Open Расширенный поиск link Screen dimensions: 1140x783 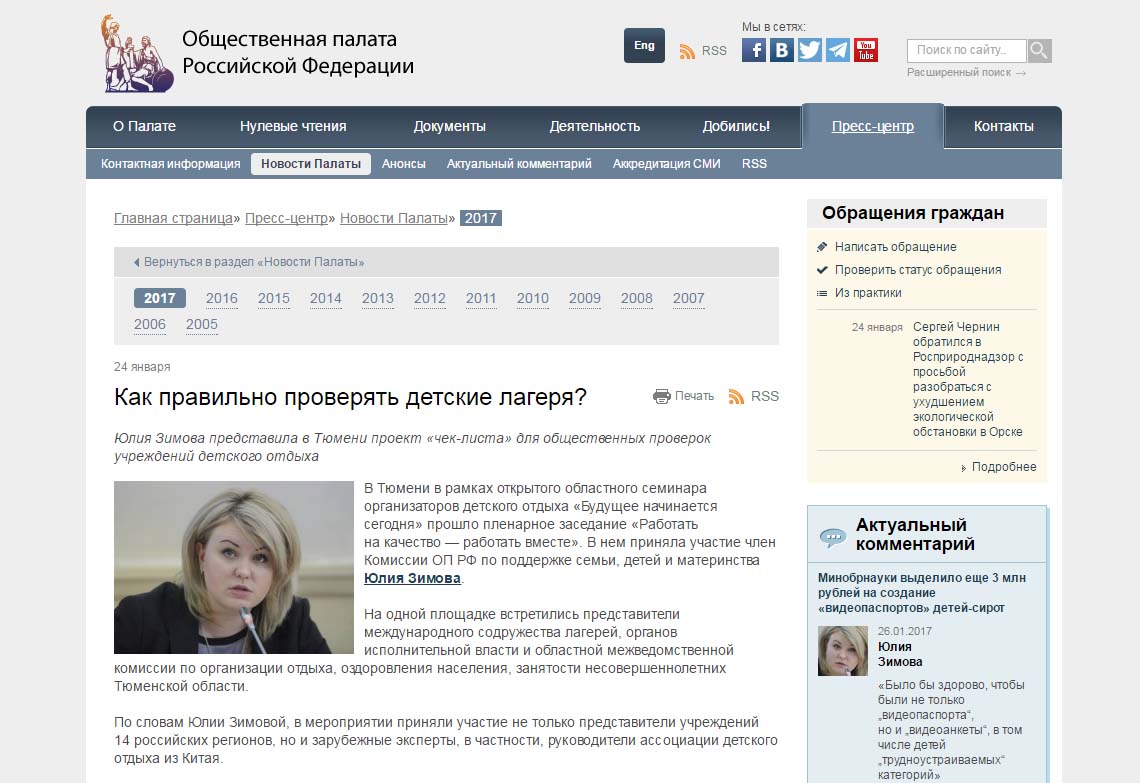tap(966, 73)
